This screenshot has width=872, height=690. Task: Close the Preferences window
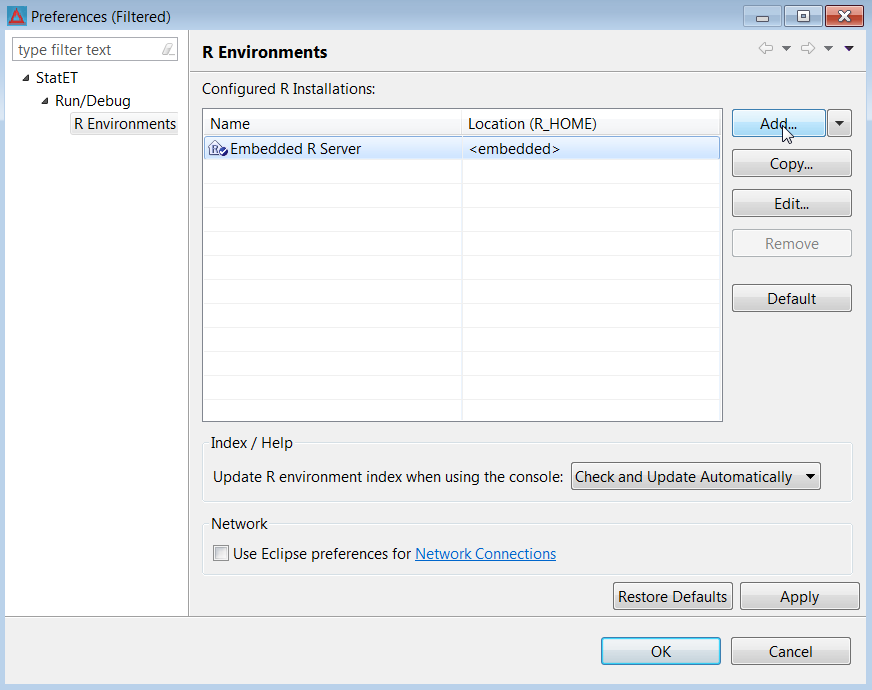pos(844,17)
